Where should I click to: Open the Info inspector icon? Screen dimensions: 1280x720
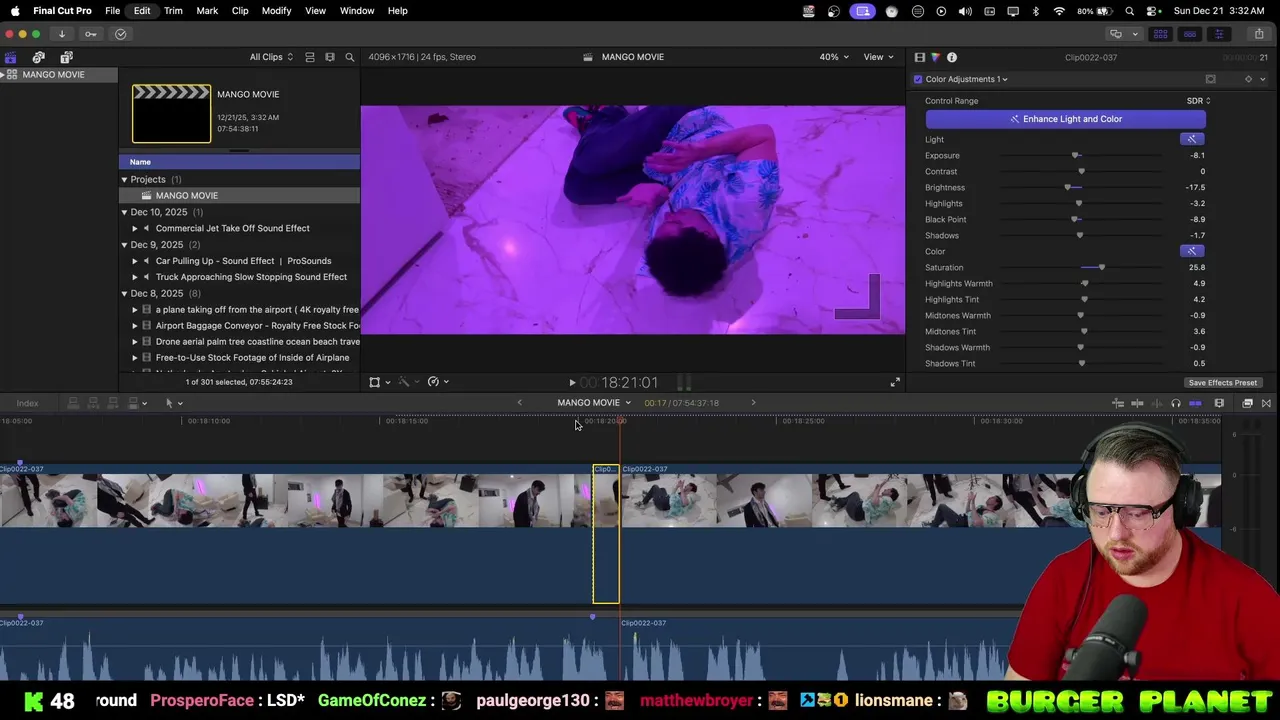pyautogui.click(x=952, y=57)
